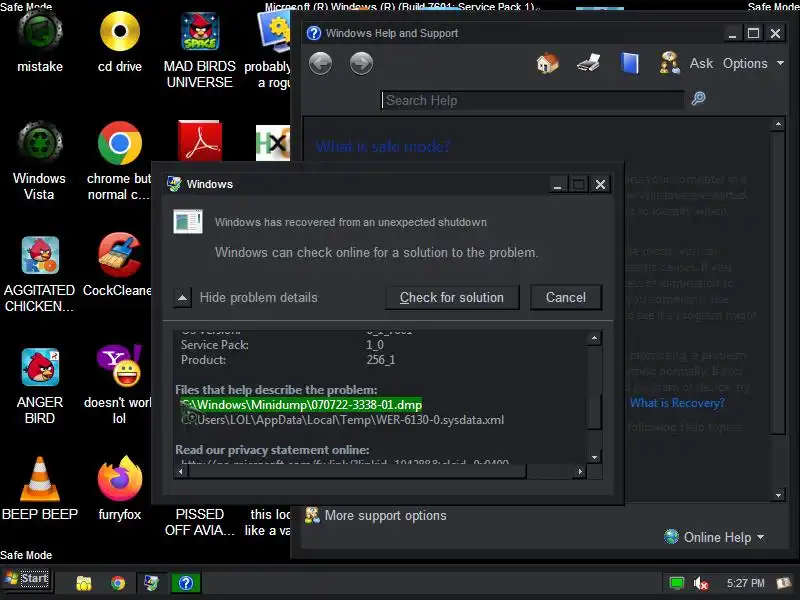Open the taskbar file explorer icon

point(84,583)
